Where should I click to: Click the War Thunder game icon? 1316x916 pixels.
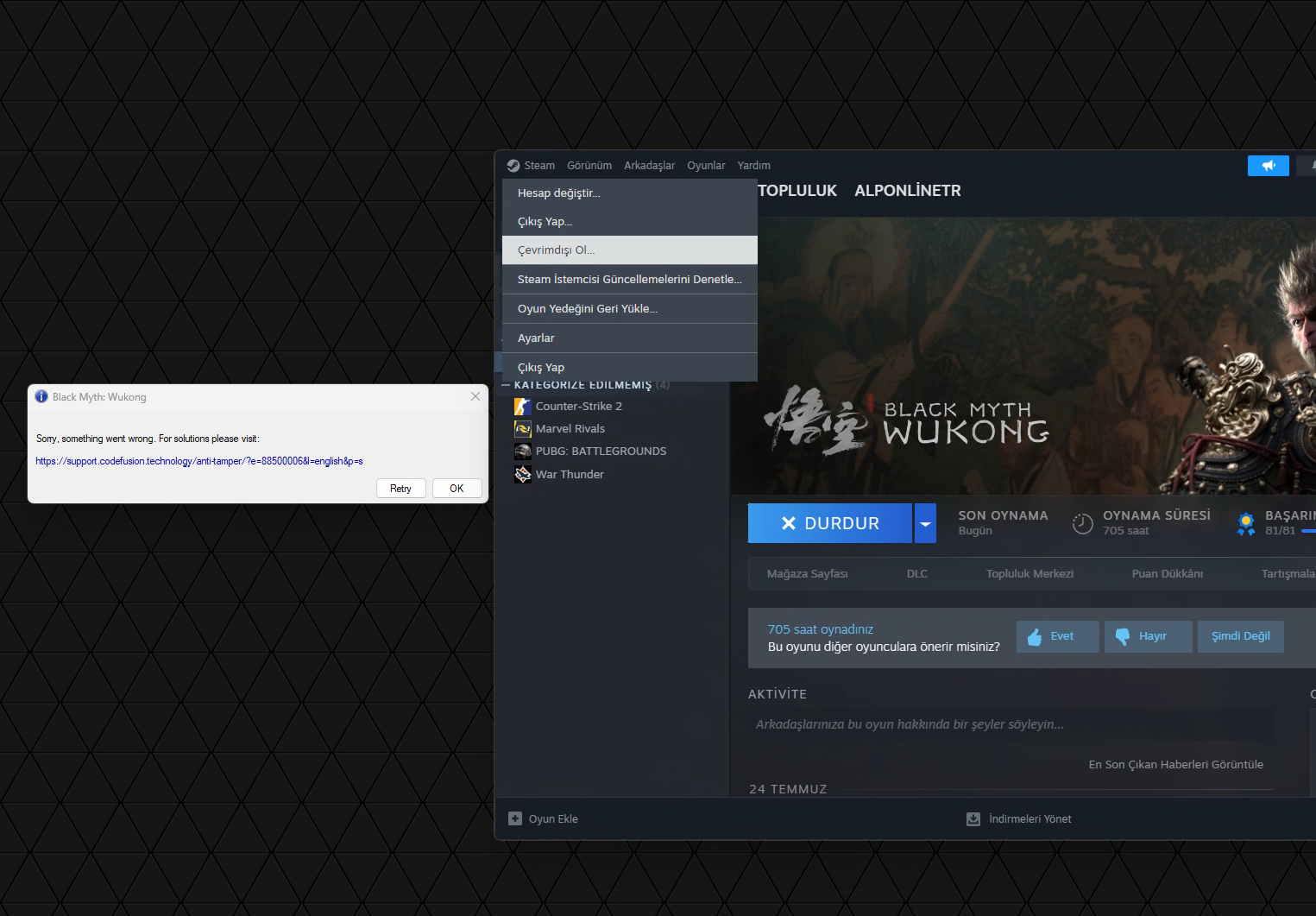coord(523,474)
